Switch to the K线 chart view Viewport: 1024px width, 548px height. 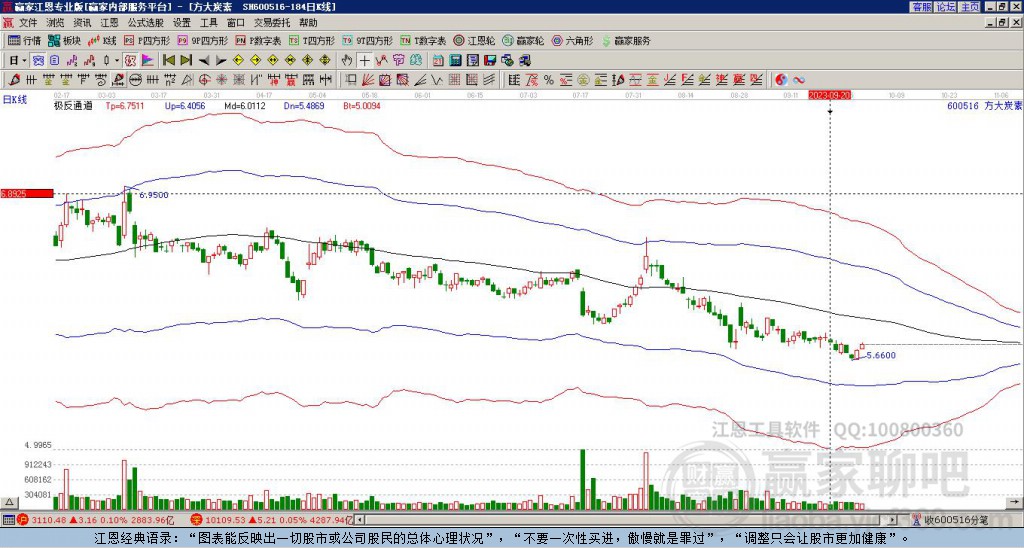point(102,40)
